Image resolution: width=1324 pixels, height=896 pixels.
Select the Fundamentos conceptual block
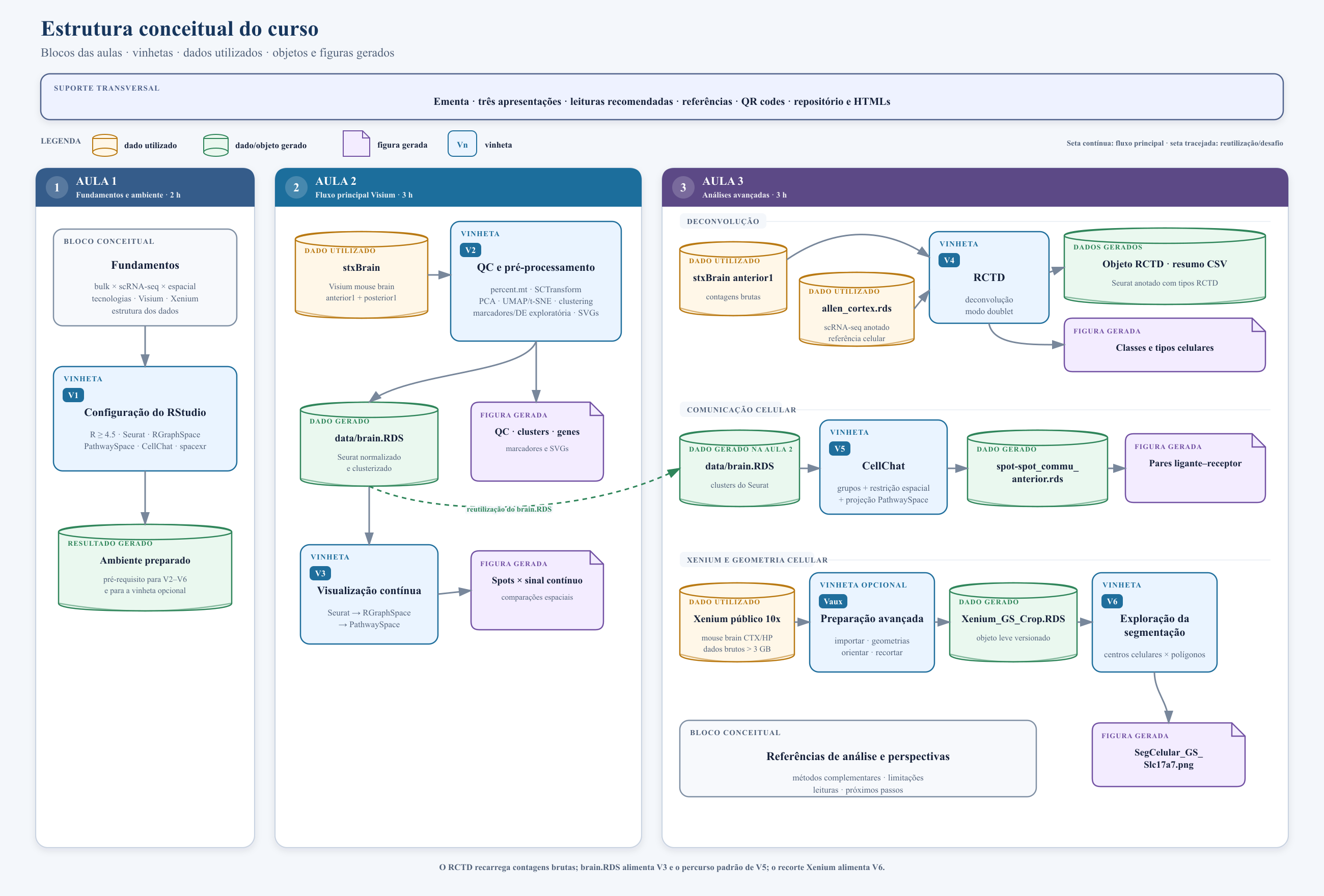point(145,277)
